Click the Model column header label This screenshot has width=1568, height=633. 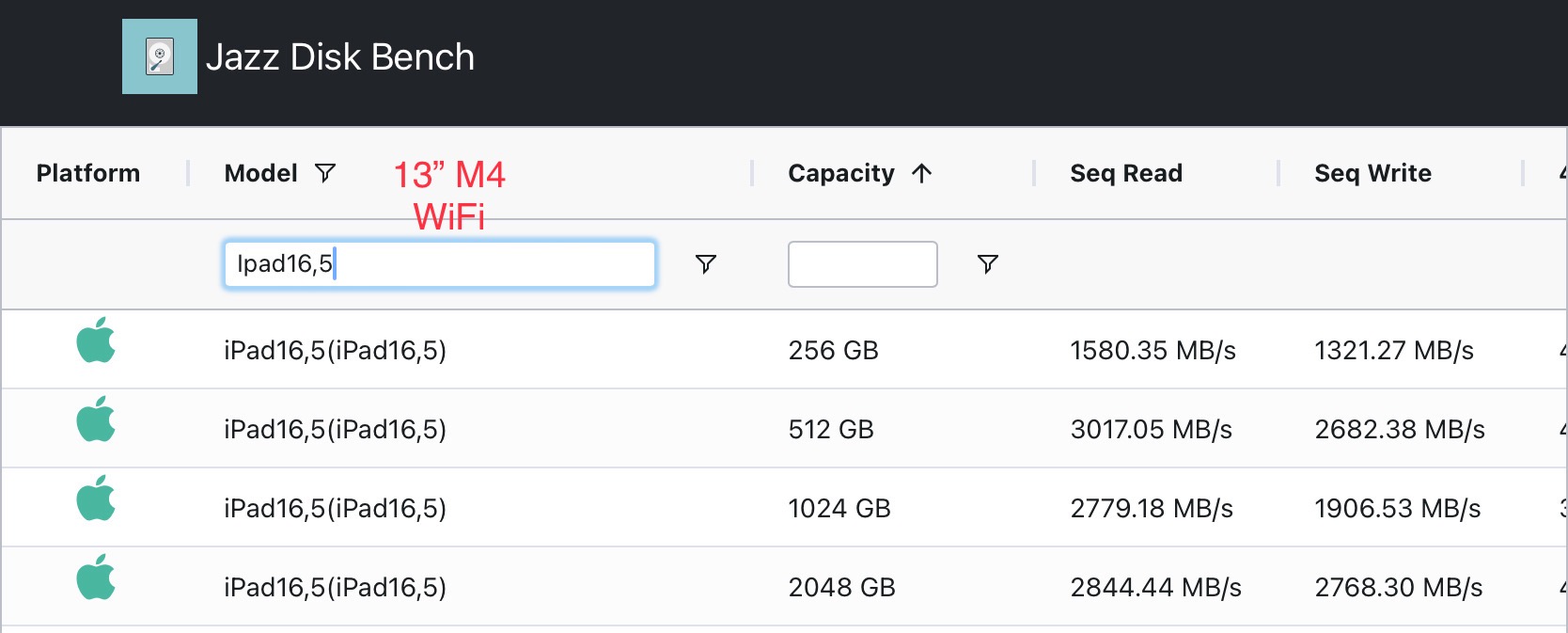coord(260,173)
